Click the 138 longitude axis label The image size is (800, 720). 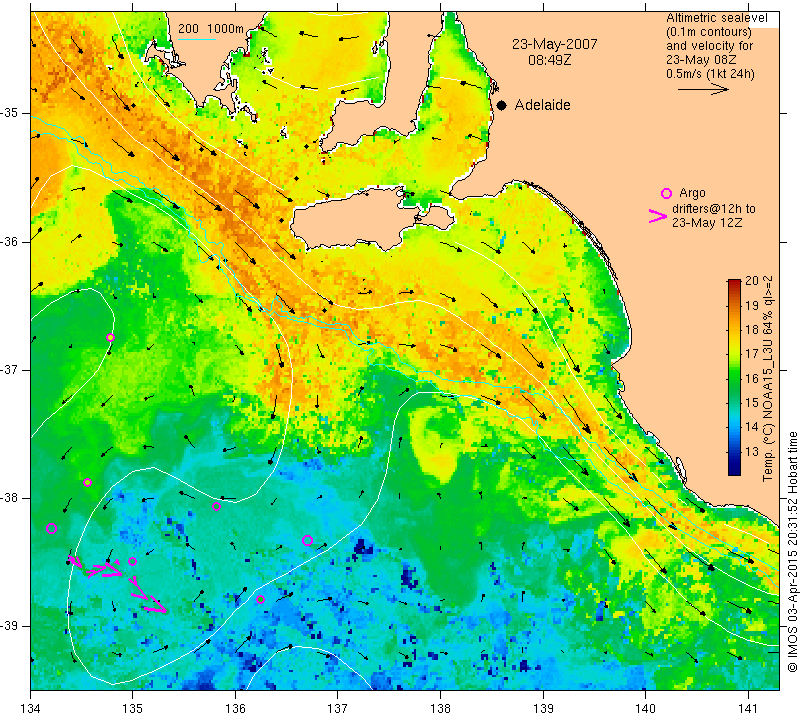click(x=440, y=709)
